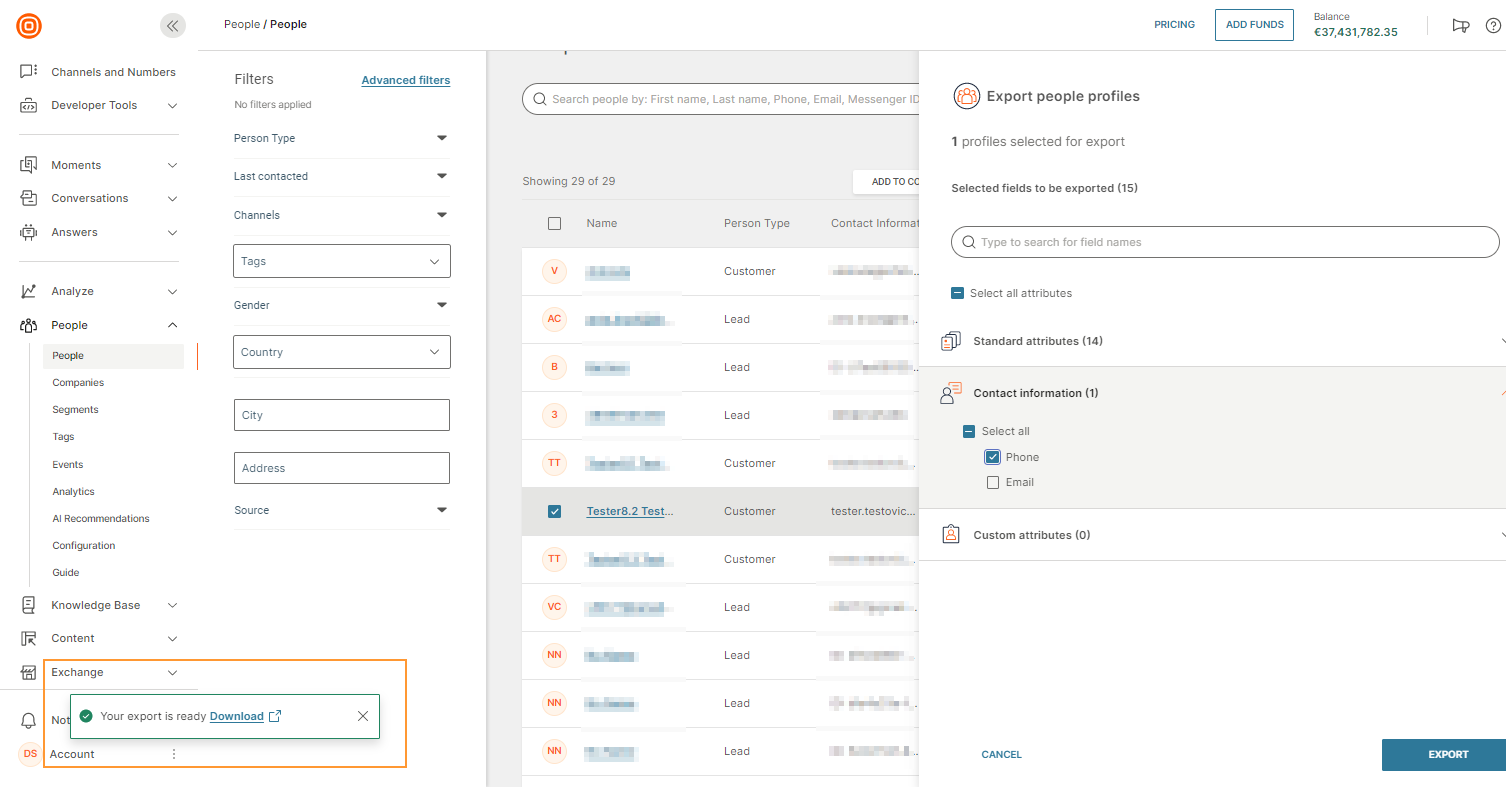The width and height of the screenshot is (1506, 787).
Task: Click the Answers bot icon
Action: click(x=29, y=232)
